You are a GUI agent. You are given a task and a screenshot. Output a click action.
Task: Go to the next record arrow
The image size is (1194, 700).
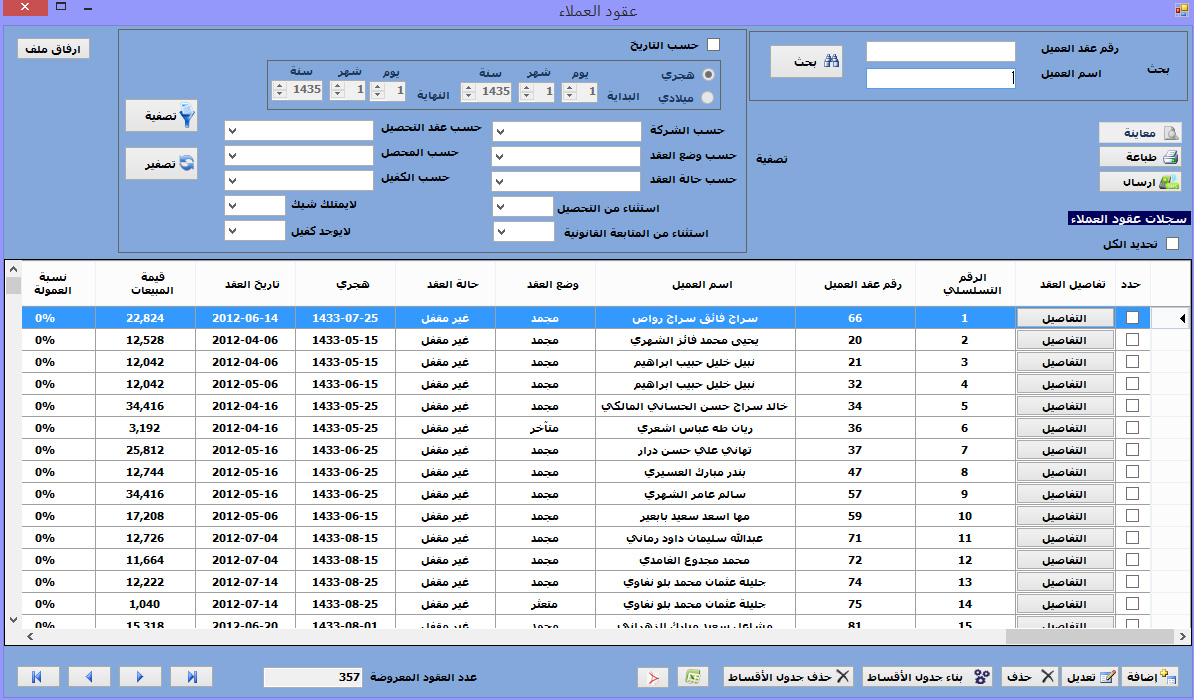(x=140, y=677)
